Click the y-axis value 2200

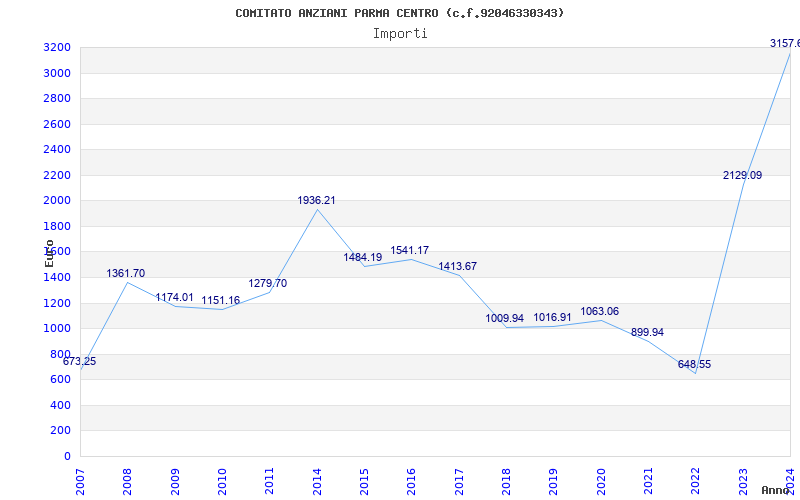[57, 176]
